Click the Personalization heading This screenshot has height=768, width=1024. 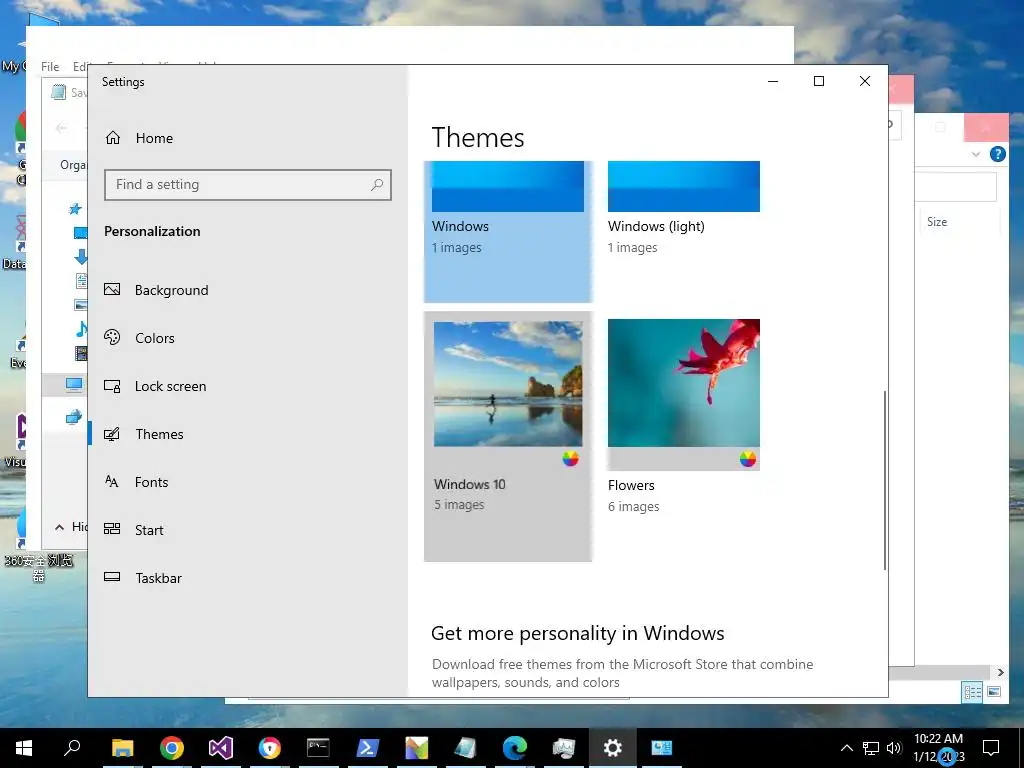[152, 231]
